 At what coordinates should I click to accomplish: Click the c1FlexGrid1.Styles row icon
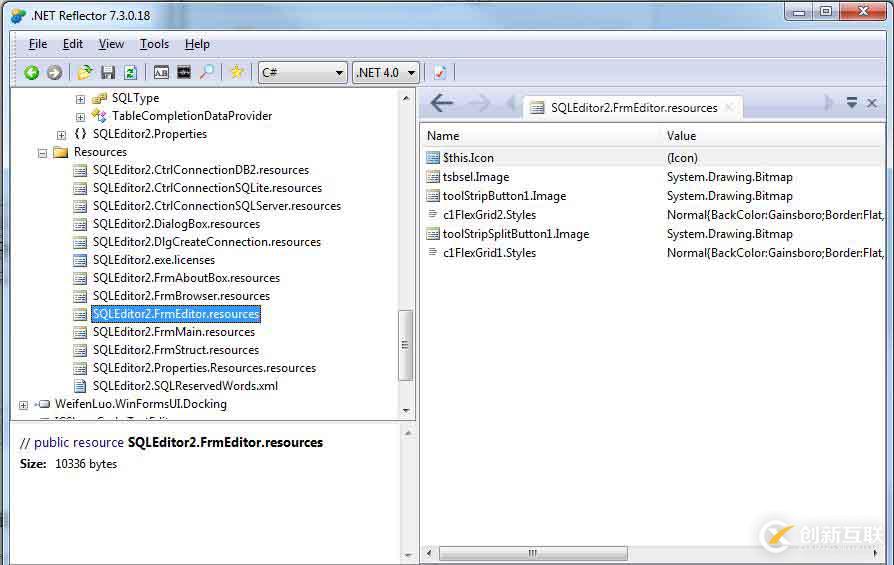point(433,253)
